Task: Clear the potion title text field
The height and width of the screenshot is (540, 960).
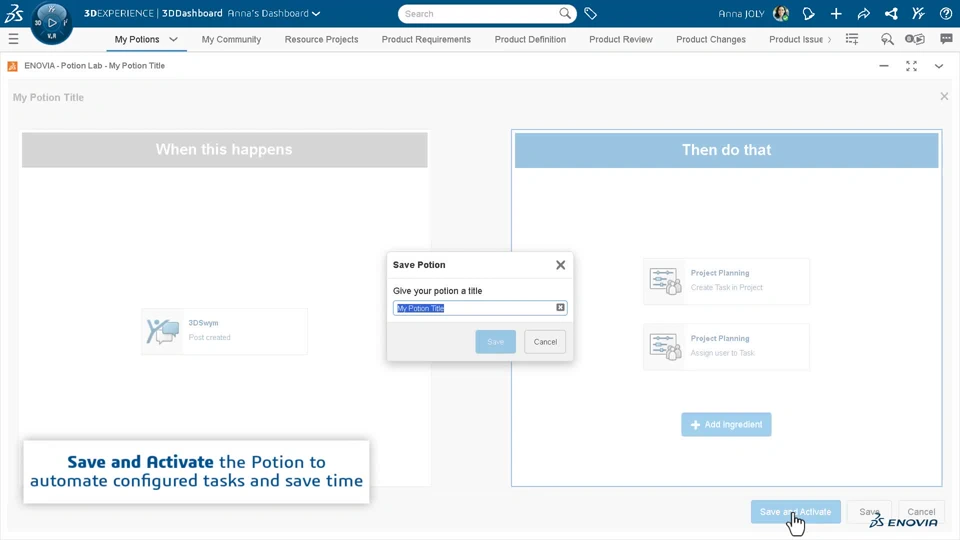Action: tap(560, 307)
